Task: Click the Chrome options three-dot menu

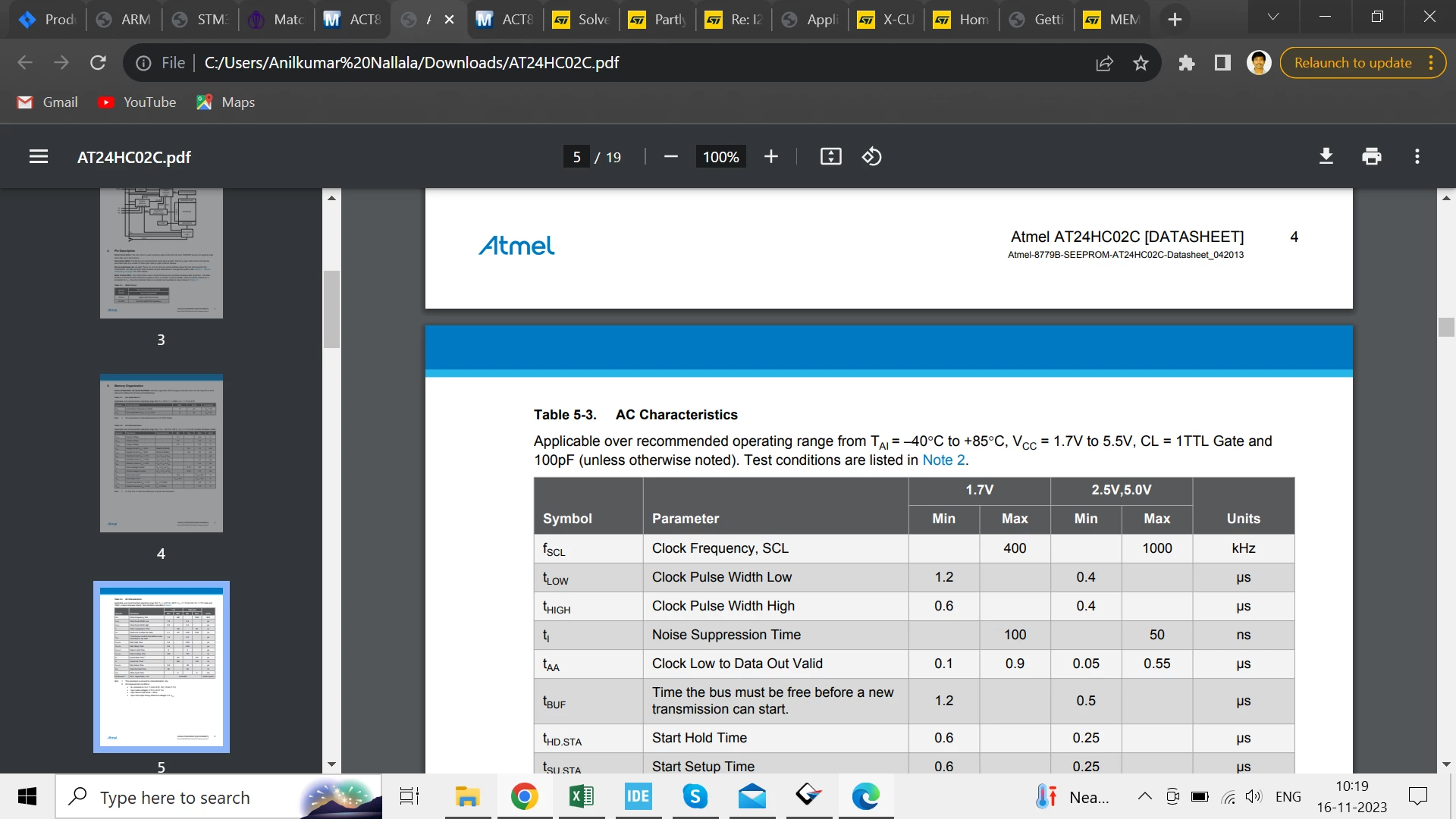Action: point(1431,63)
